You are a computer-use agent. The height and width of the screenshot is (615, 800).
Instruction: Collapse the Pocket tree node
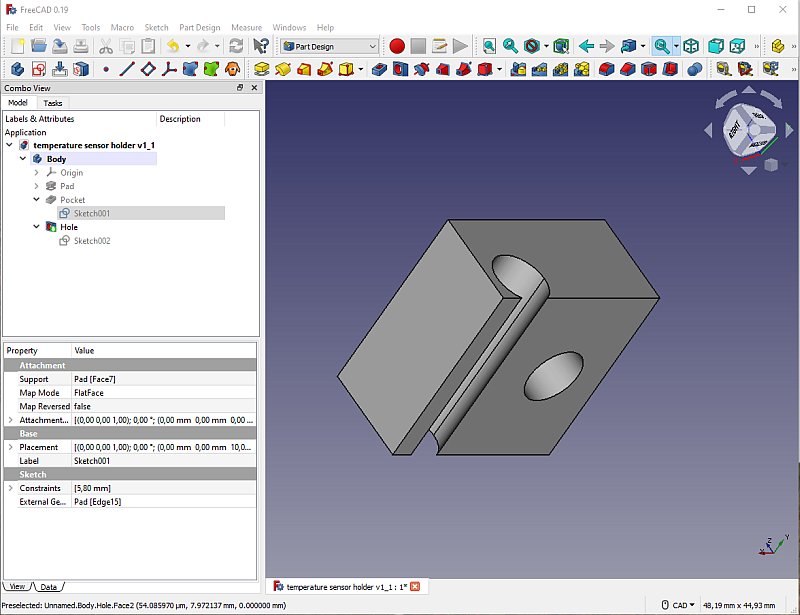click(36, 200)
